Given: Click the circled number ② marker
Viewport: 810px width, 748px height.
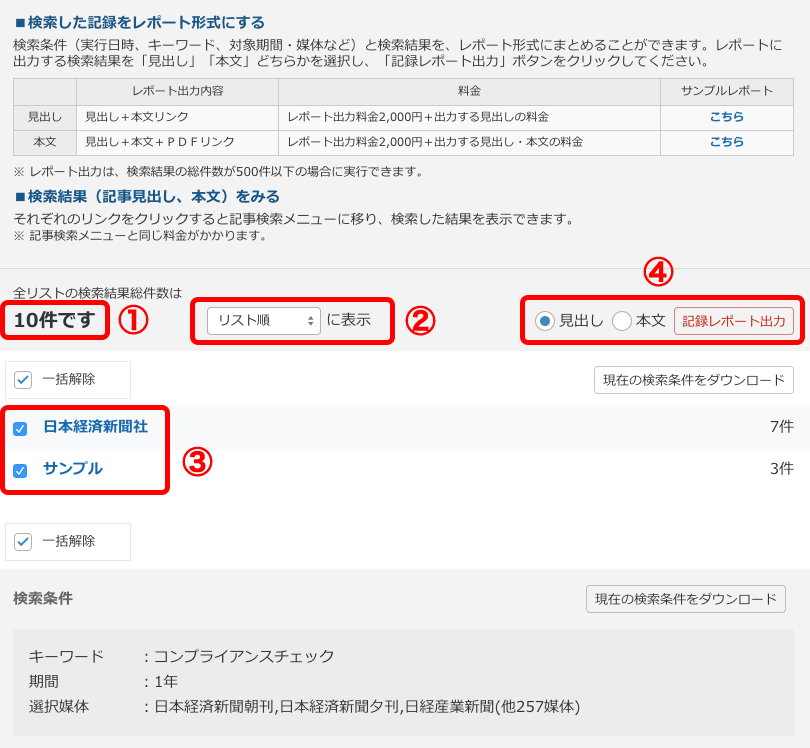Looking at the screenshot, I should coord(420,320).
